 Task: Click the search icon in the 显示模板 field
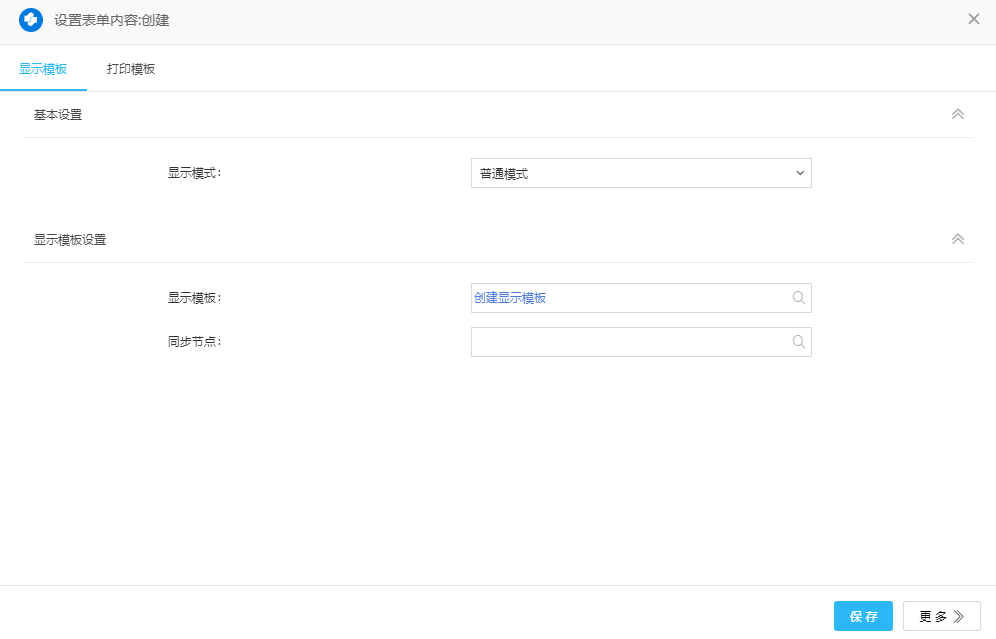point(799,297)
